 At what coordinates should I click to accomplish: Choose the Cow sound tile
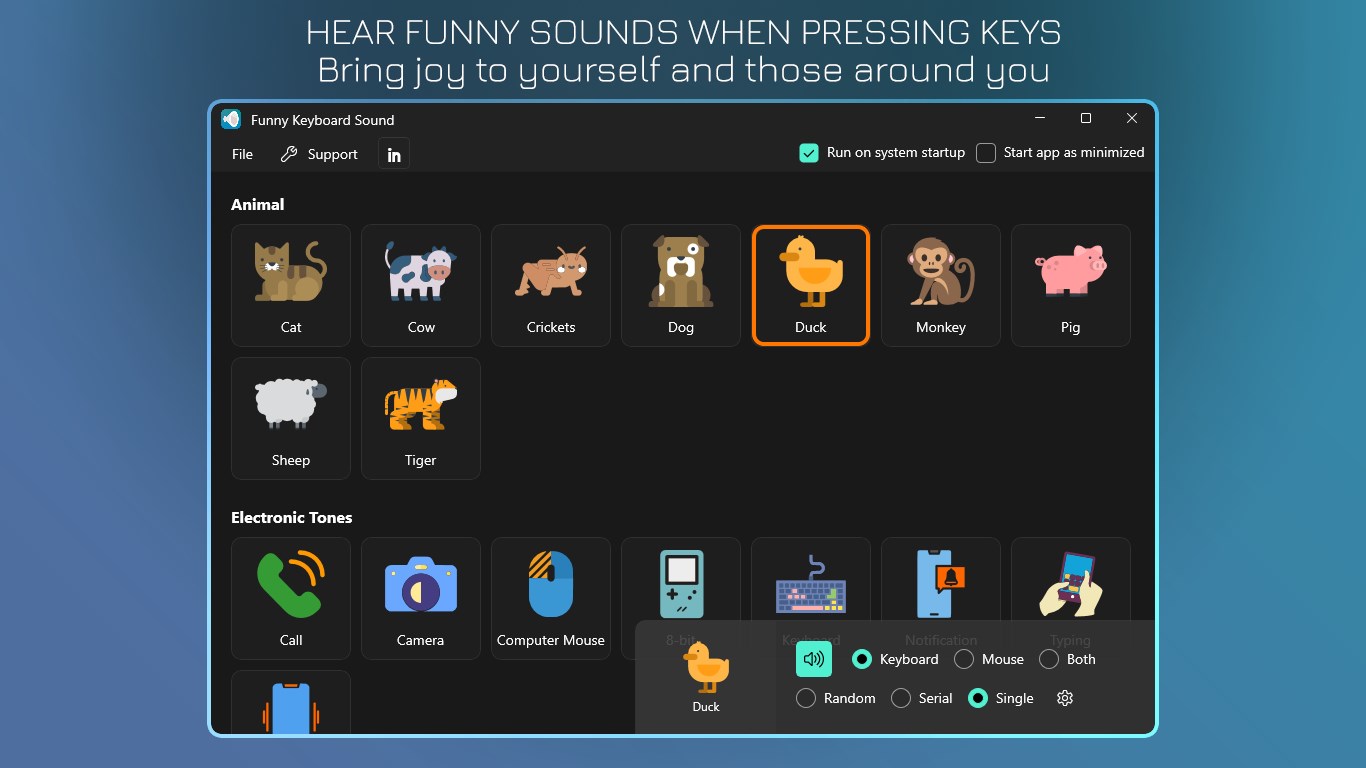[x=421, y=285]
